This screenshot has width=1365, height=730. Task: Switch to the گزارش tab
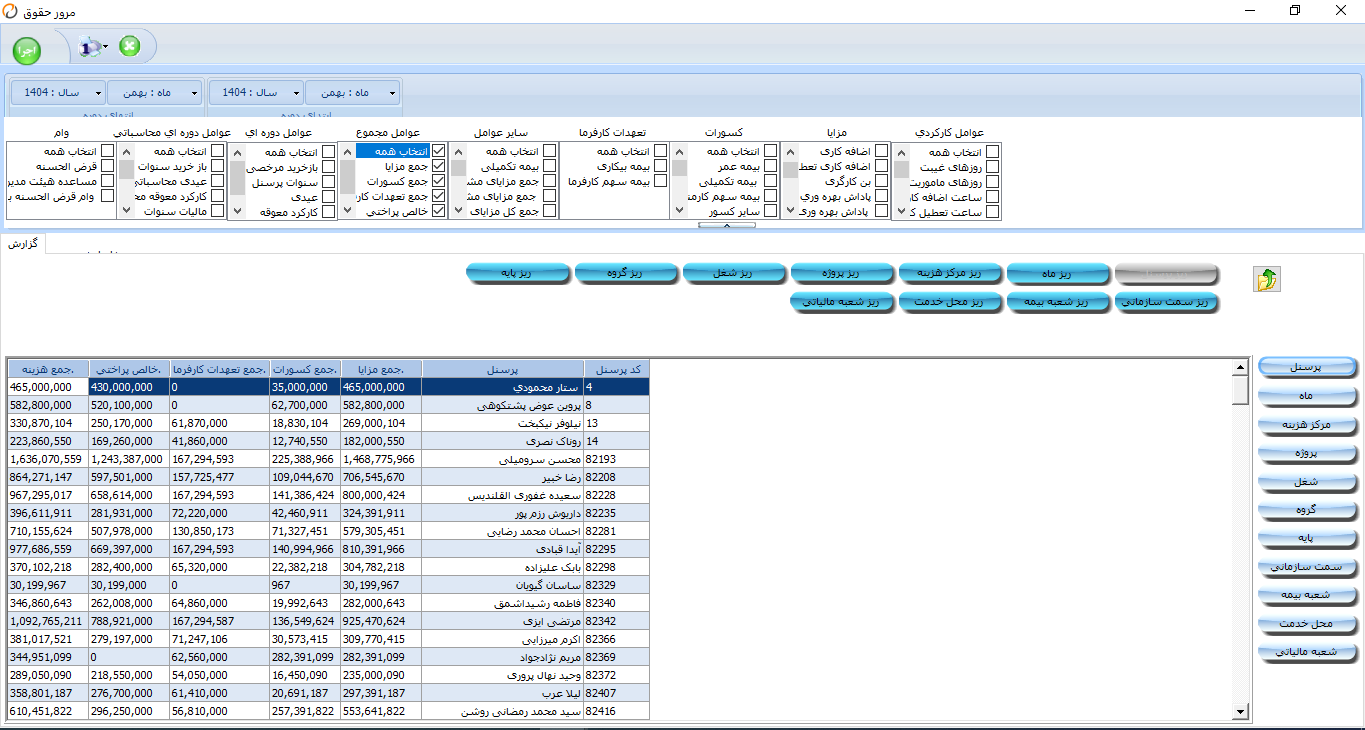tap(22, 244)
